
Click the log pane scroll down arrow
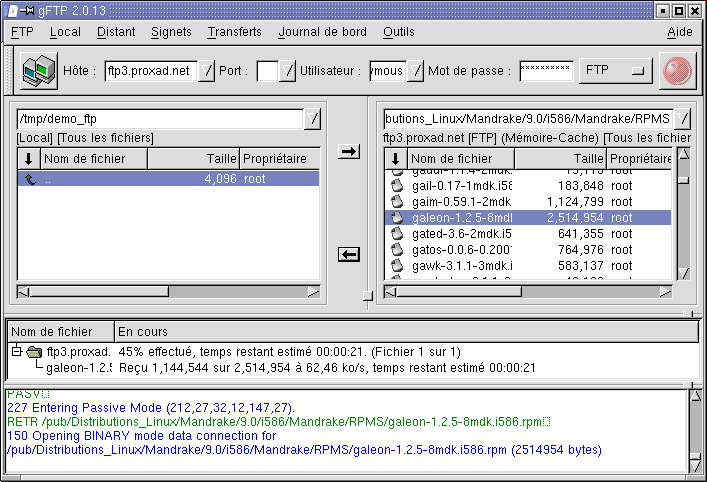pos(696,466)
